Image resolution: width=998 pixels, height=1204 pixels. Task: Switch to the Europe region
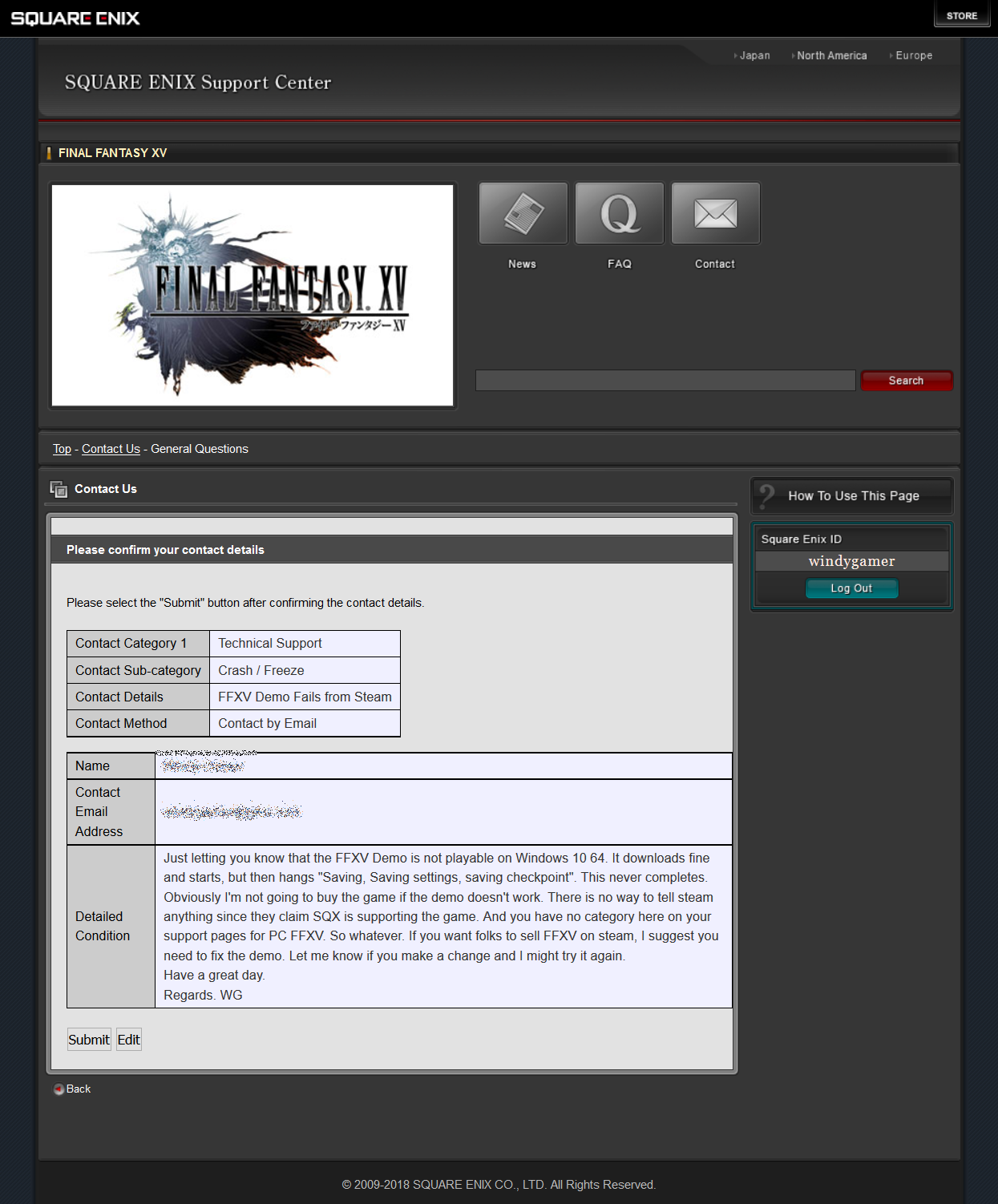tap(913, 55)
